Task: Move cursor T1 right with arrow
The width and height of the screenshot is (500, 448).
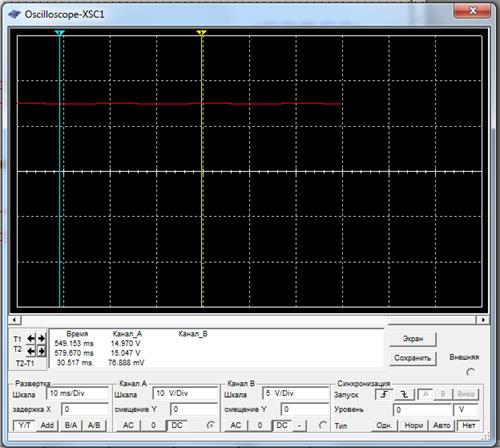Action: pos(41,339)
